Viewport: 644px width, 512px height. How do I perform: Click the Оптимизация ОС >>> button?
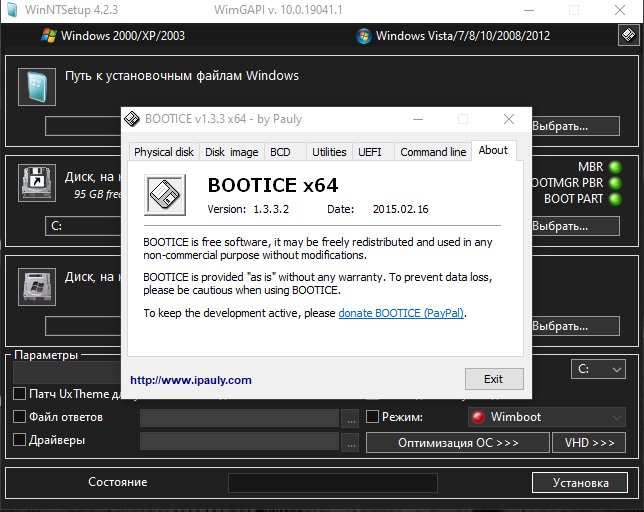[x=458, y=443]
